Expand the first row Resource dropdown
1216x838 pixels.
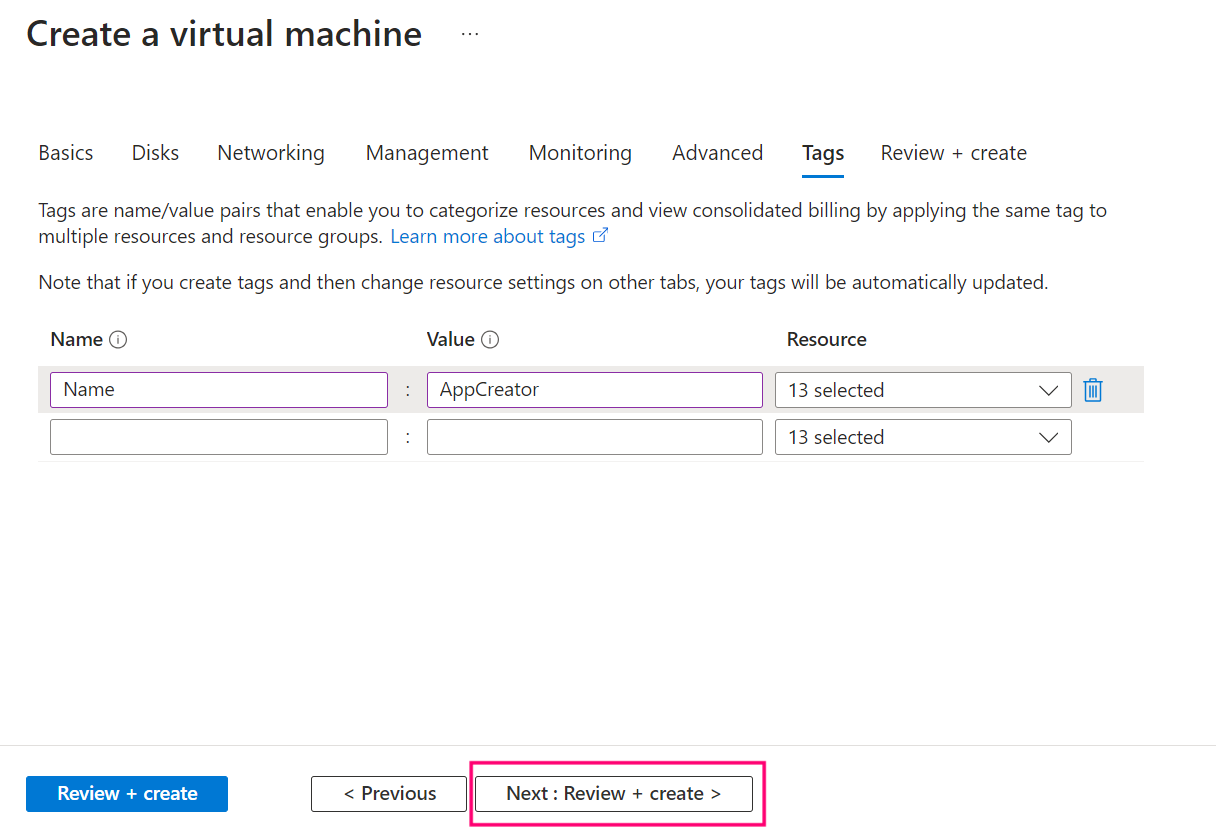pos(922,390)
